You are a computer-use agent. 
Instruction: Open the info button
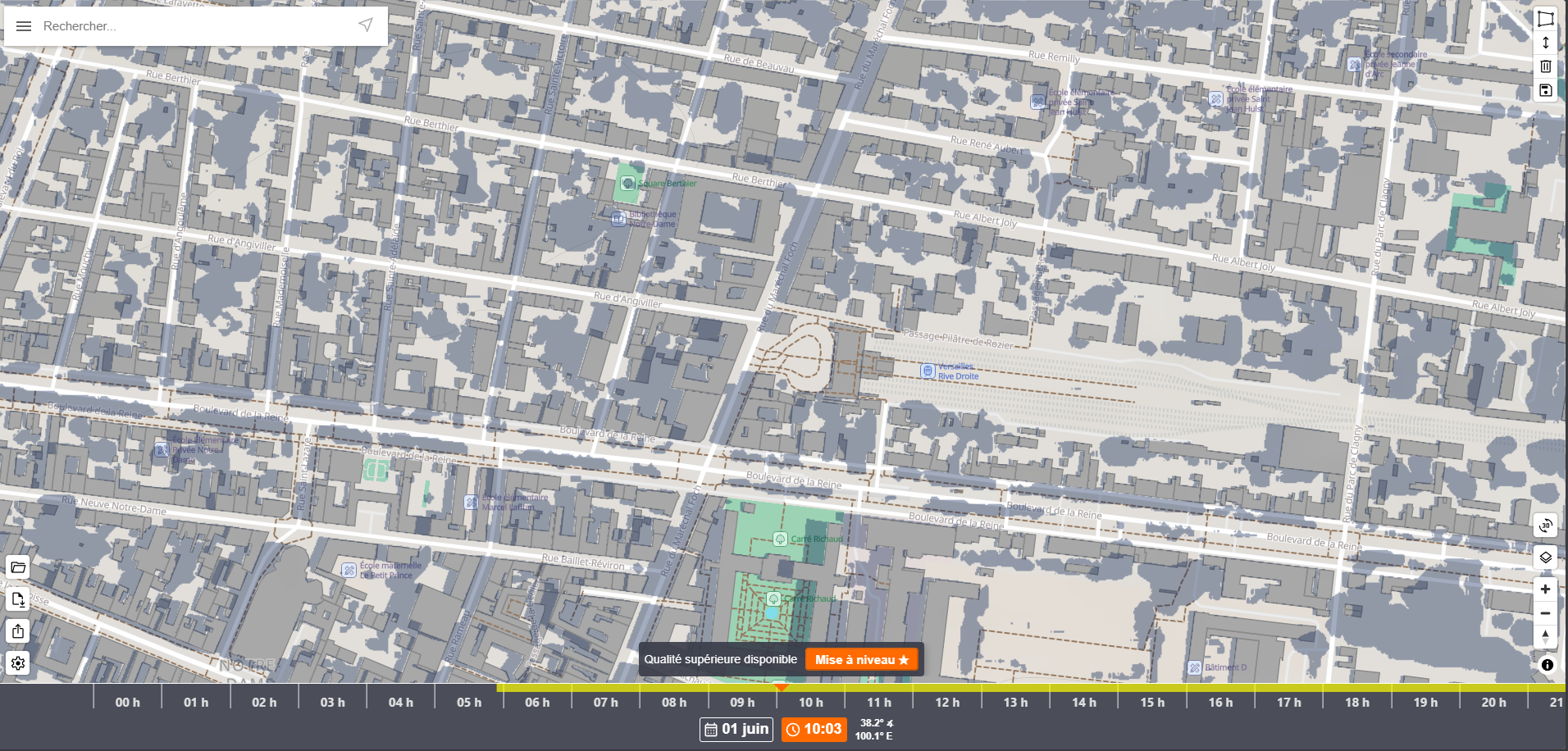coord(1547,665)
